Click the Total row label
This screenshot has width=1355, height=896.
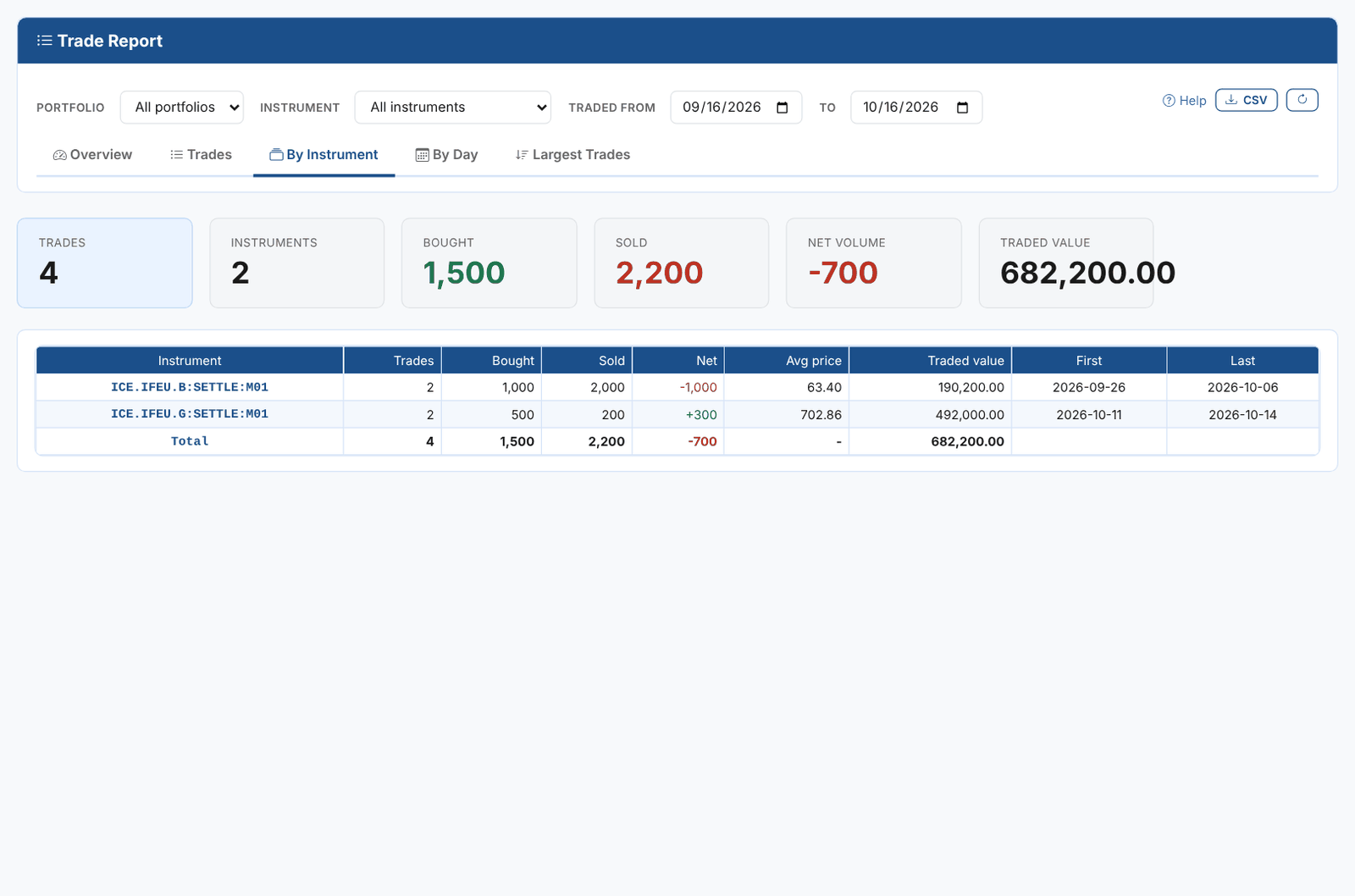(x=190, y=441)
